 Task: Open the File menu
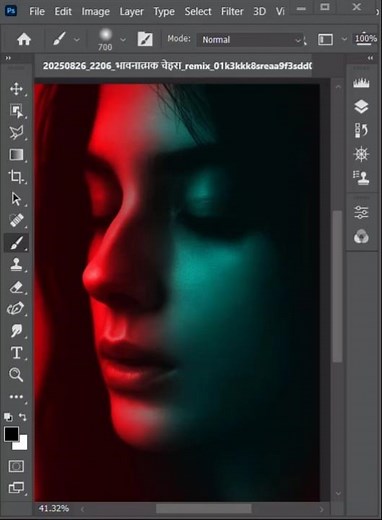(37, 12)
